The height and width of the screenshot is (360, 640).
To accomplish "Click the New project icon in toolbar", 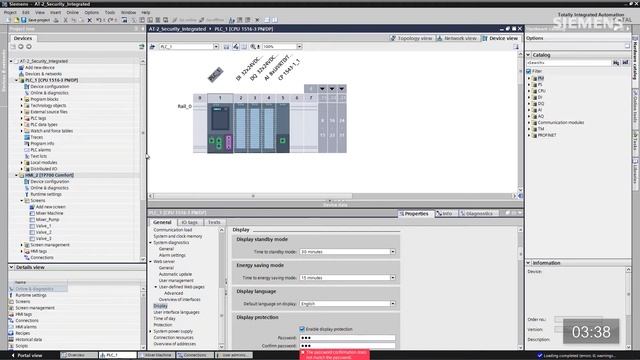I will [9, 20].
